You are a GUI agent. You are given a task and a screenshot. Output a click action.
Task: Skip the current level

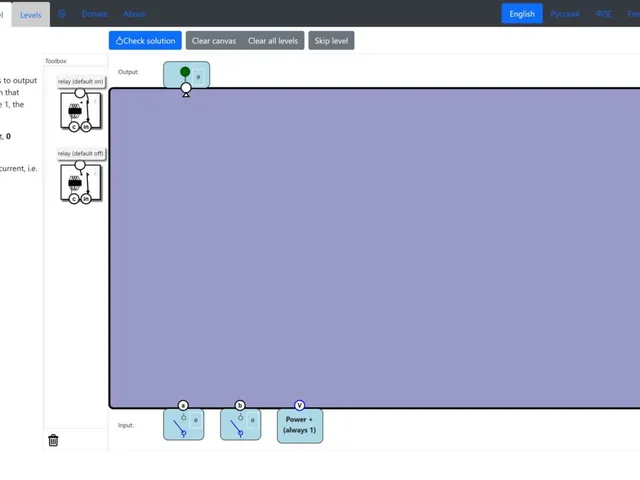pyautogui.click(x=331, y=40)
